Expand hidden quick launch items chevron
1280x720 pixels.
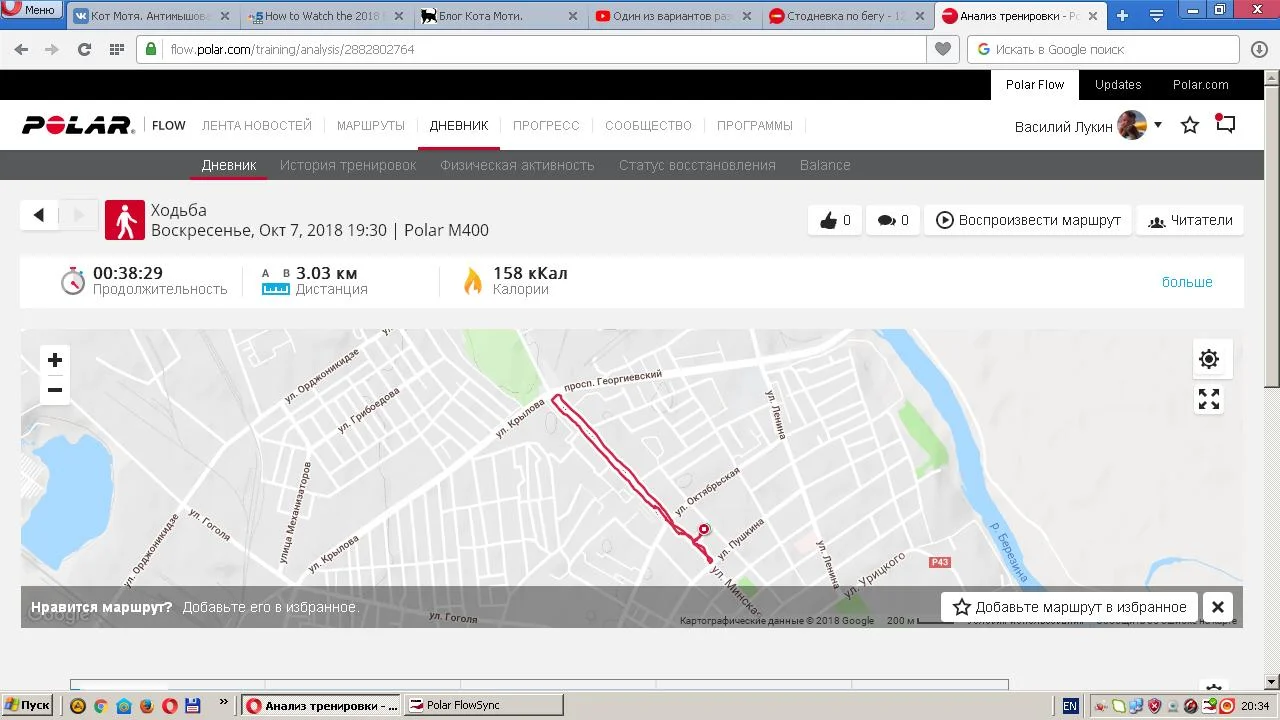click(223, 704)
